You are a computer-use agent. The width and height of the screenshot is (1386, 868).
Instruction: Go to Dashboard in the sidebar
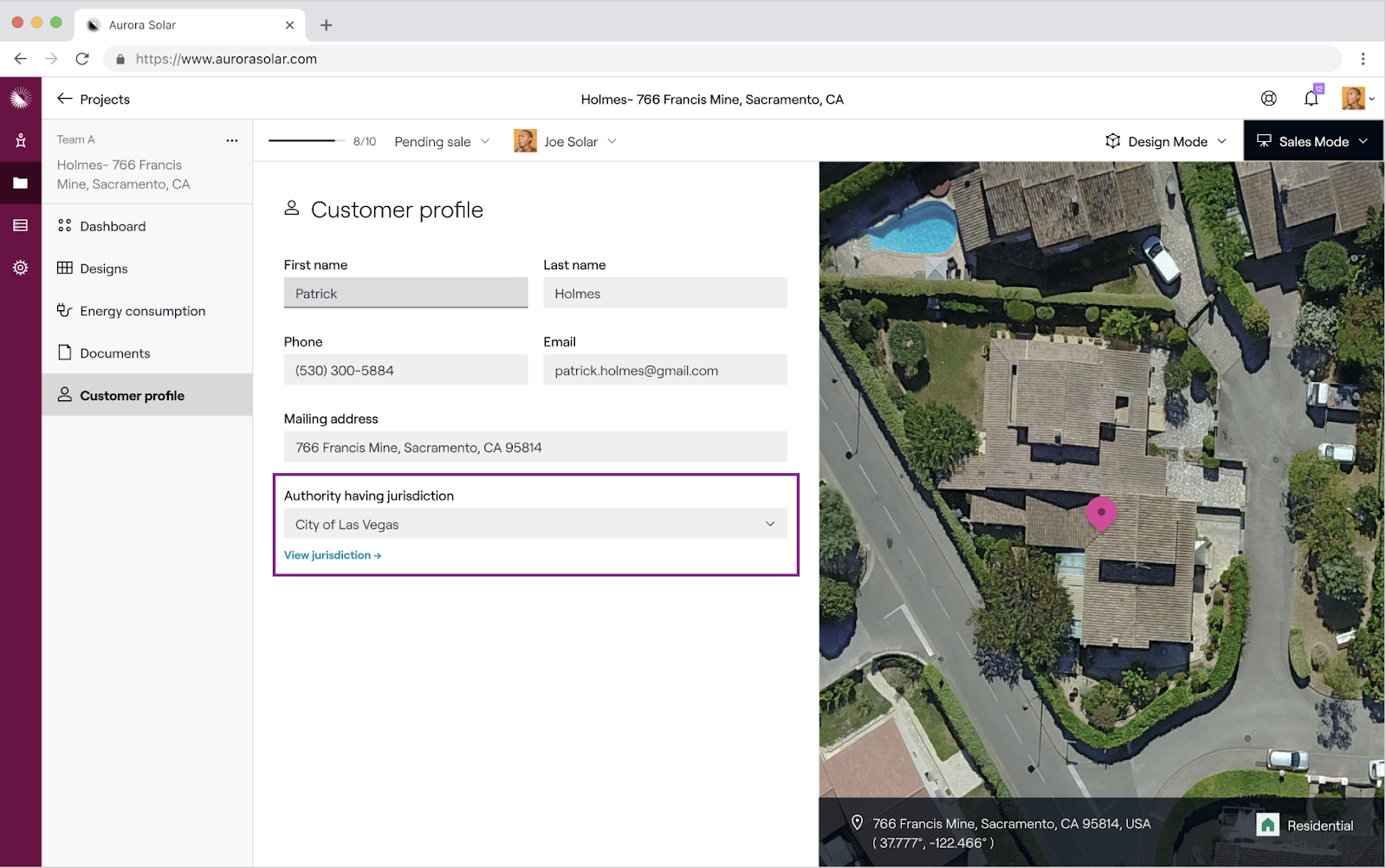(113, 226)
